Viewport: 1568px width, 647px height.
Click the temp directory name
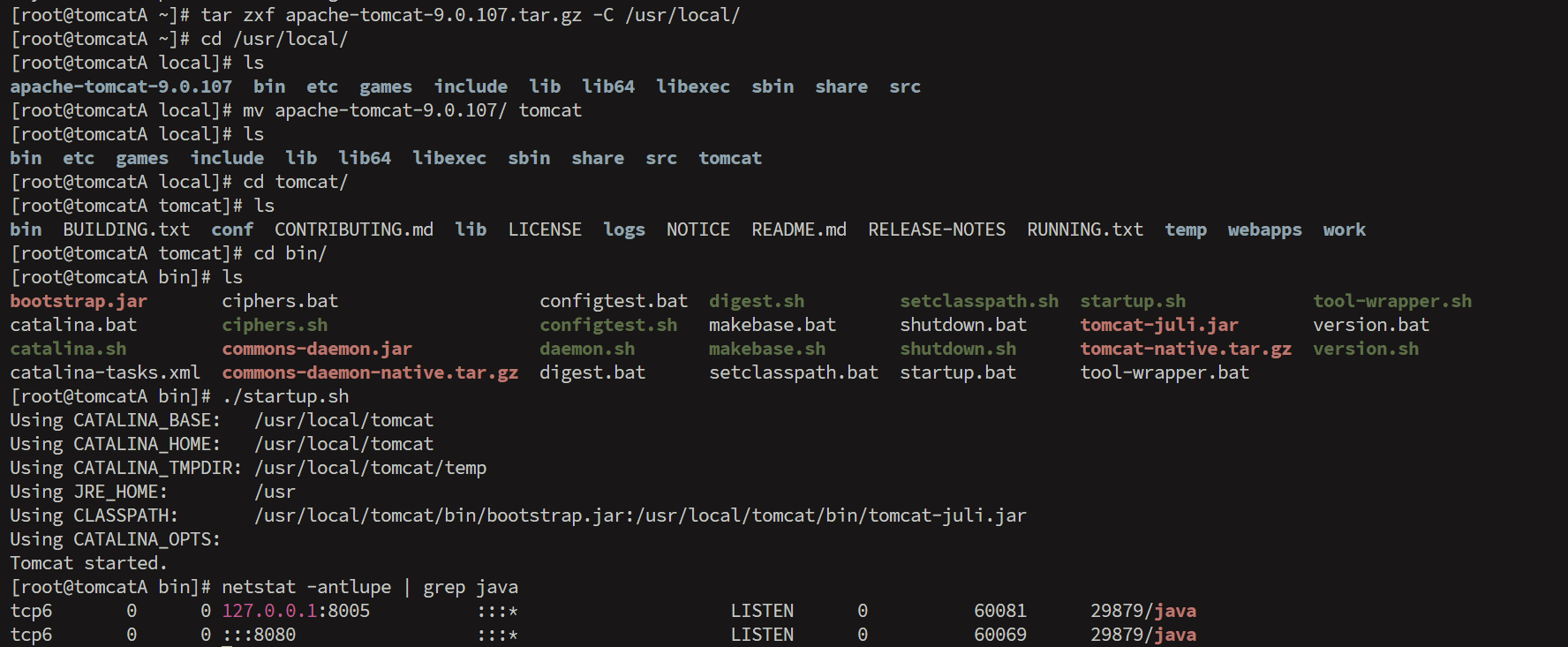click(1186, 229)
